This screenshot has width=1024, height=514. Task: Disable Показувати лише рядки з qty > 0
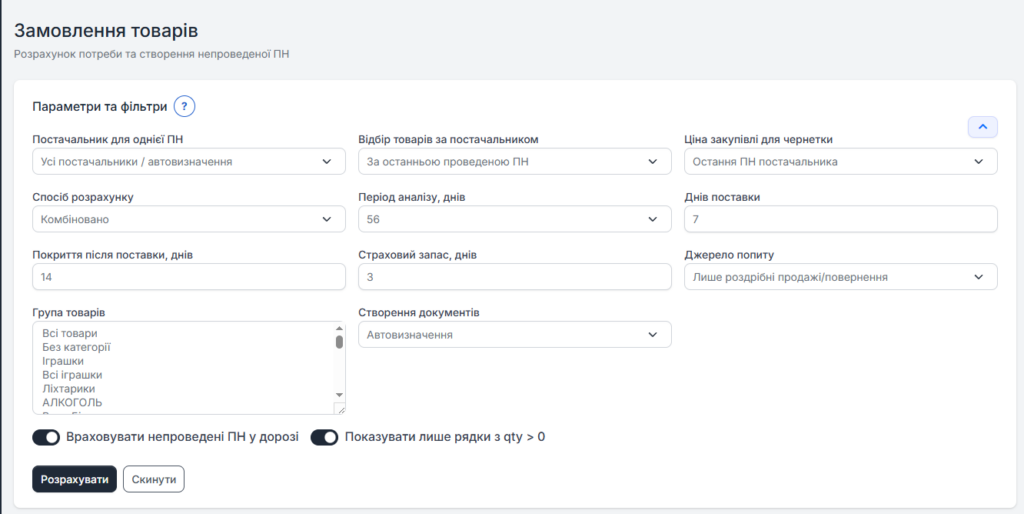click(x=325, y=437)
